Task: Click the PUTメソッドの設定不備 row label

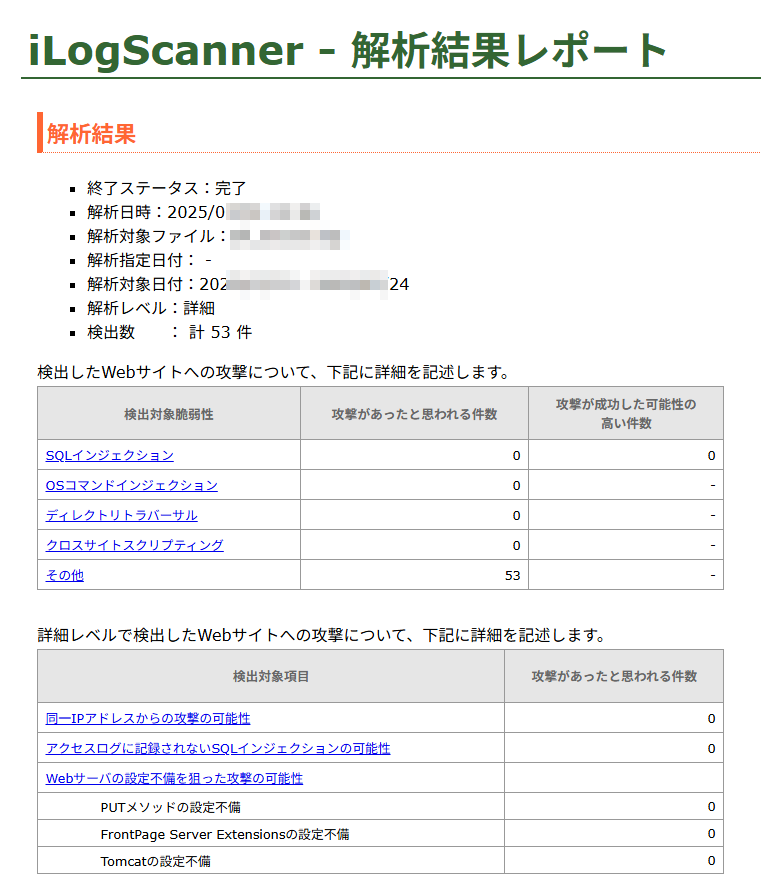Action: 170,807
